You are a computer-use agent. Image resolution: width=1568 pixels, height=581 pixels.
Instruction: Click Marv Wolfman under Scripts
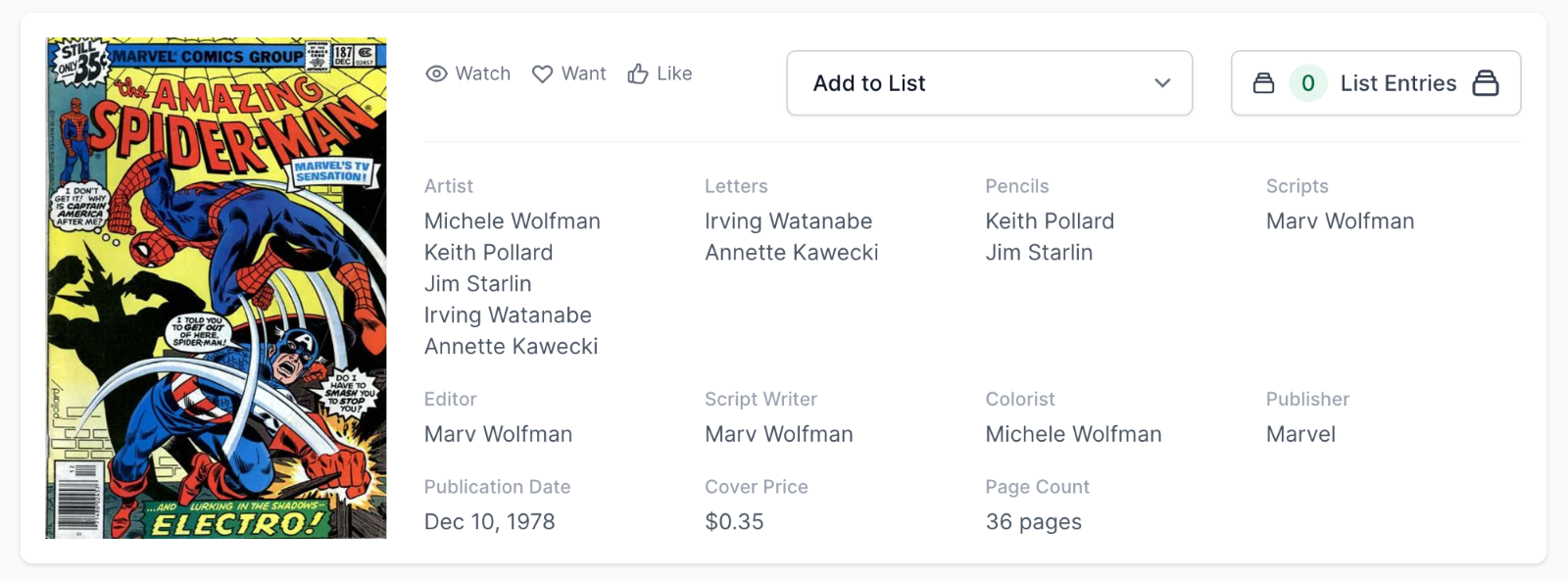tap(1340, 221)
